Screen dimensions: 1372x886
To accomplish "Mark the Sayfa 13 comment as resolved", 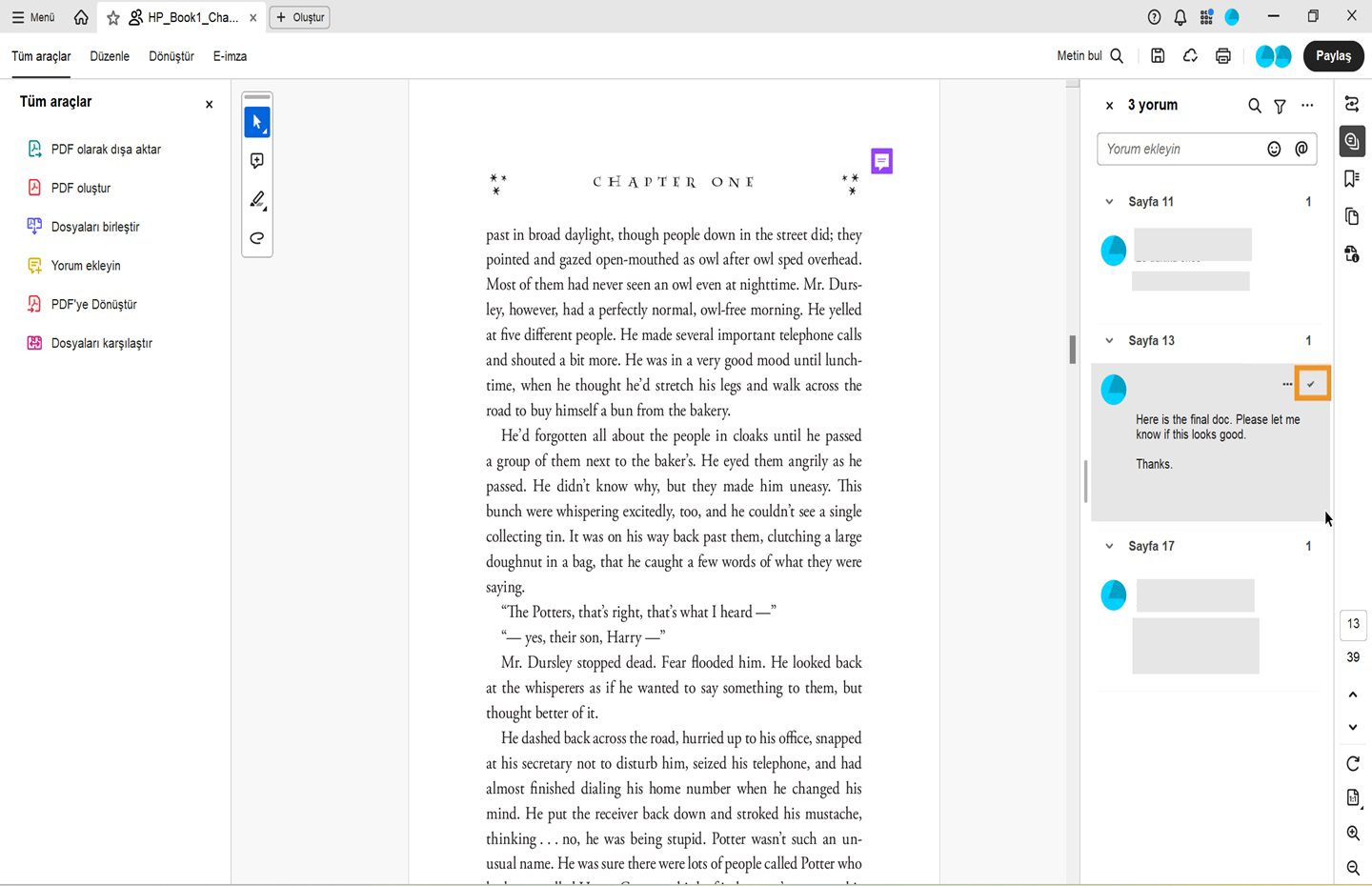I will point(1312,384).
